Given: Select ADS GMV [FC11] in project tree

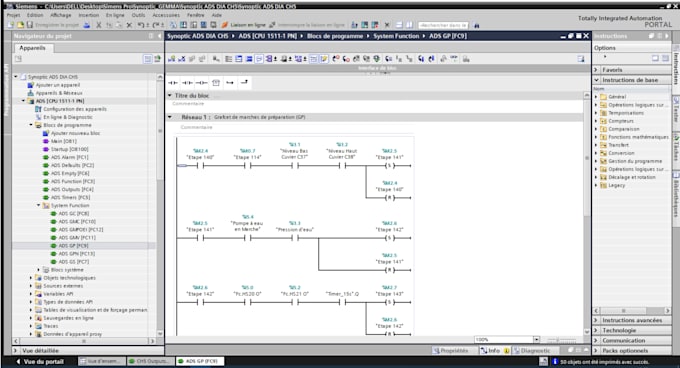Looking at the screenshot, I should pos(77,238).
